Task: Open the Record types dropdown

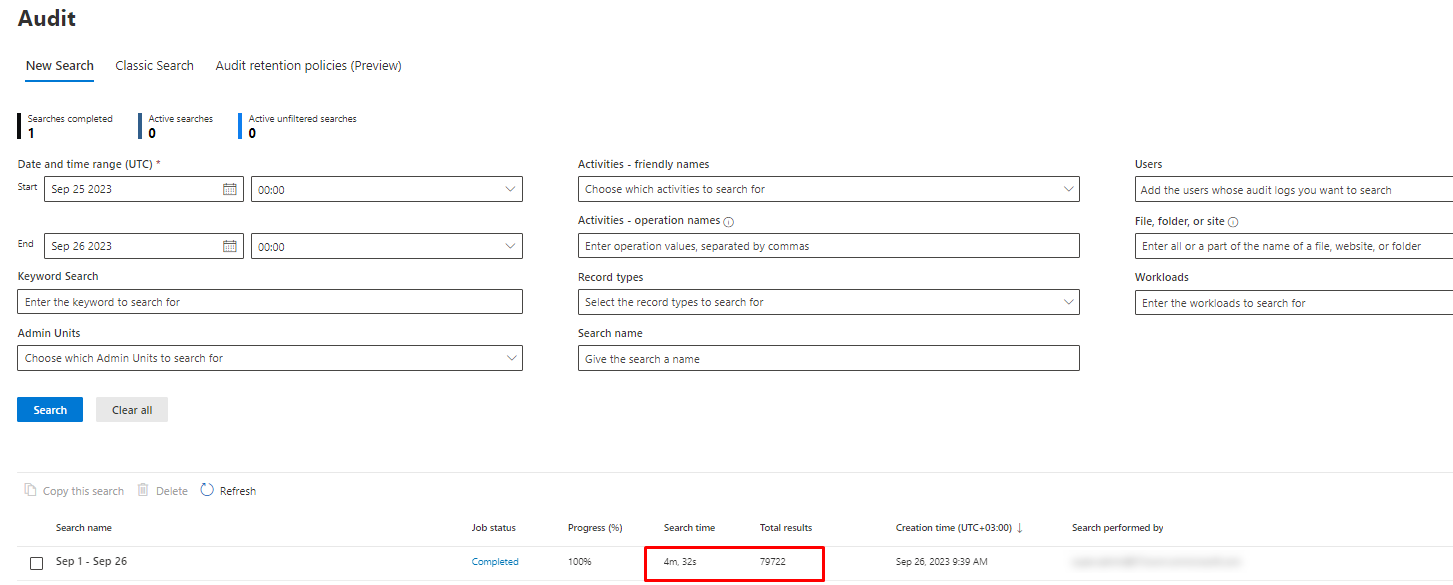Action: 1068,302
